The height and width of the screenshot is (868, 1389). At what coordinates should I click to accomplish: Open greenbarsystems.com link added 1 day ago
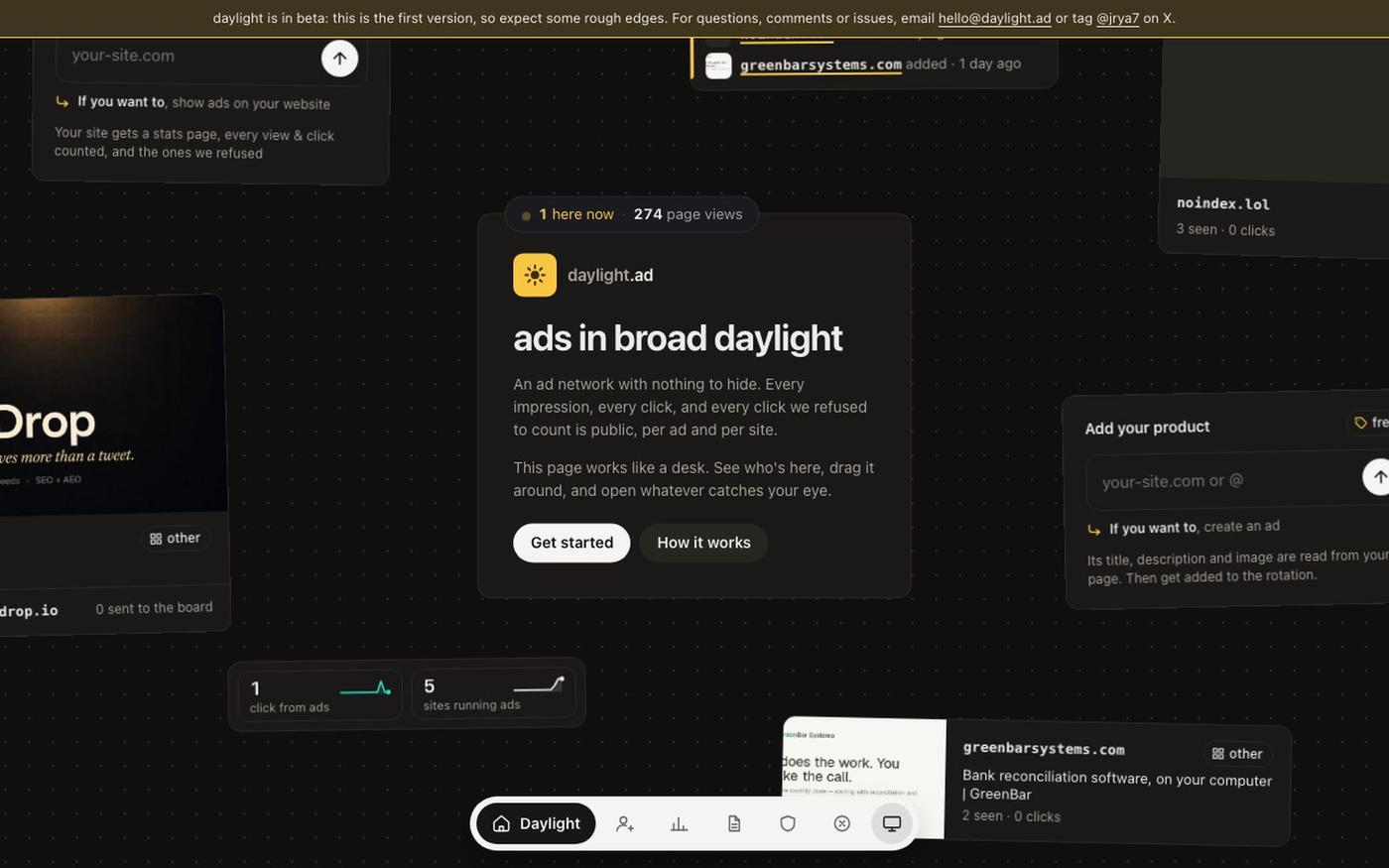pos(821,64)
